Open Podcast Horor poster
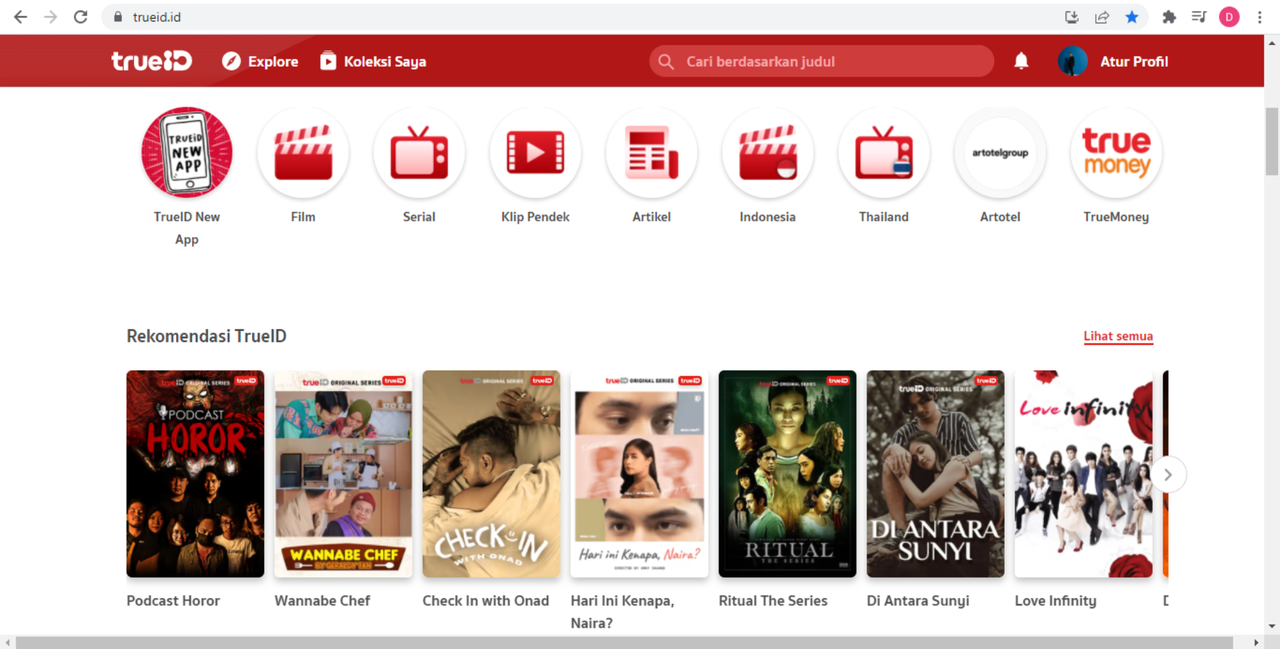The width and height of the screenshot is (1280, 649). 195,474
